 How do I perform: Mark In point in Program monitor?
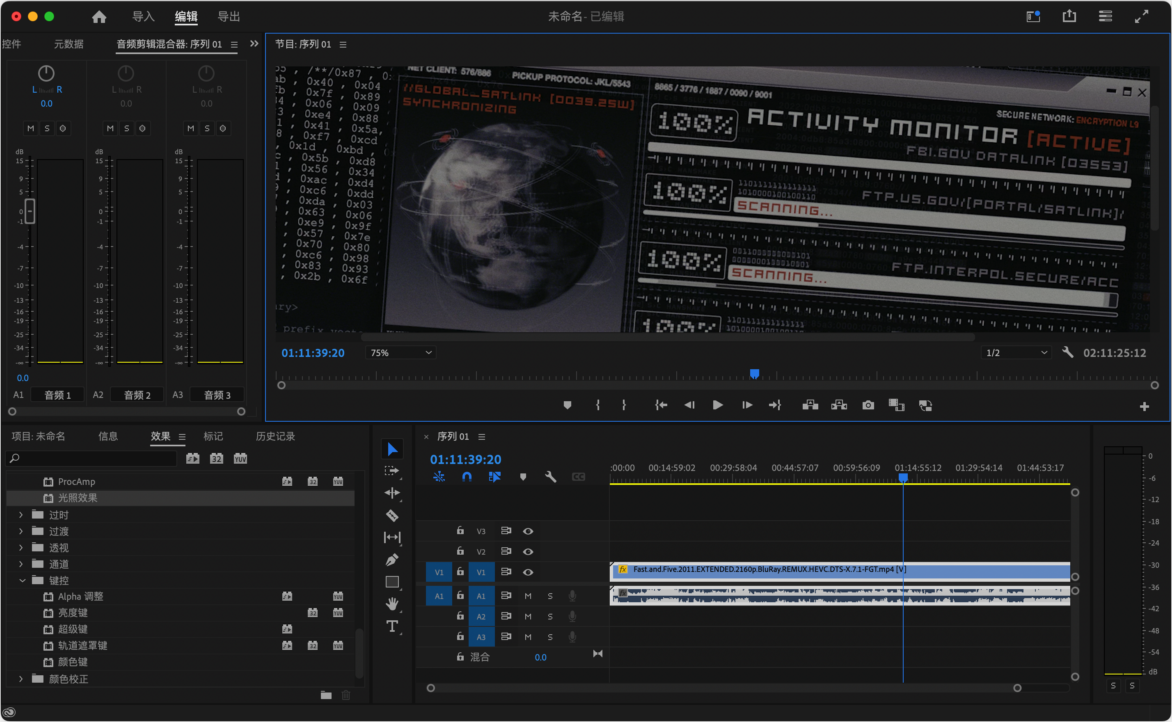click(597, 405)
